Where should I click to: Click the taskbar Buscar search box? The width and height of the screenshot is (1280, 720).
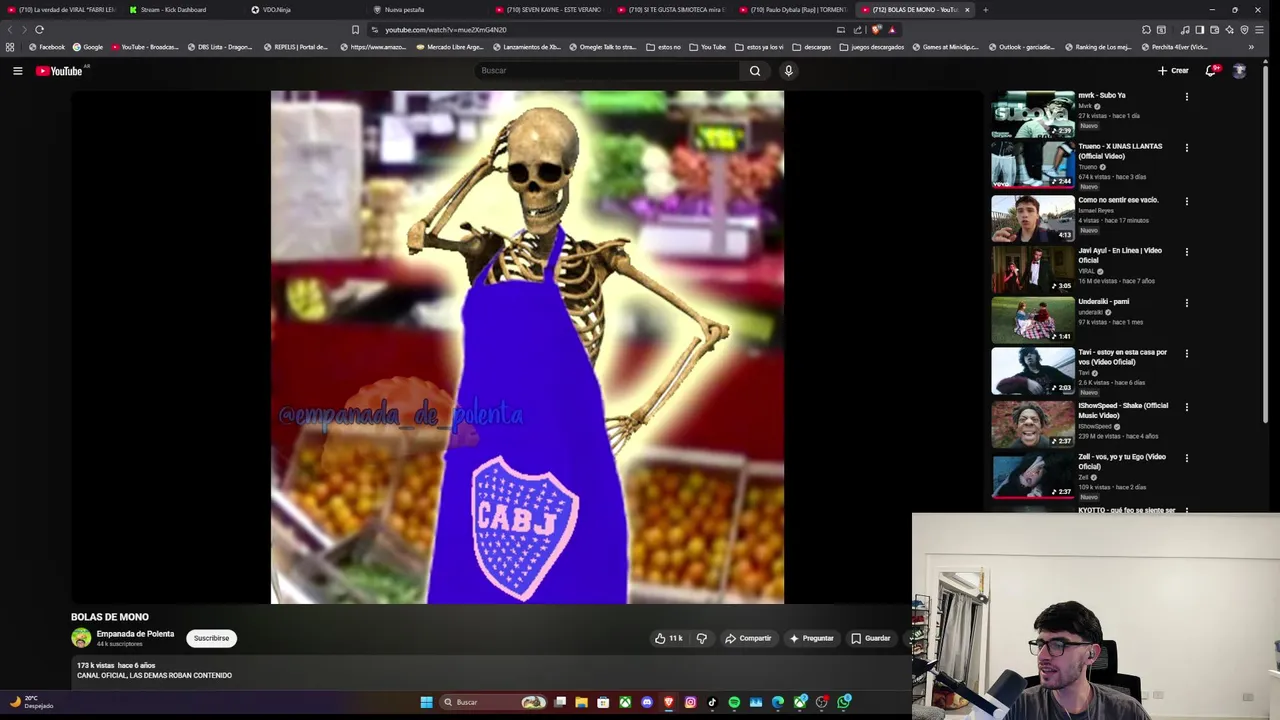click(x=493, y=702)
